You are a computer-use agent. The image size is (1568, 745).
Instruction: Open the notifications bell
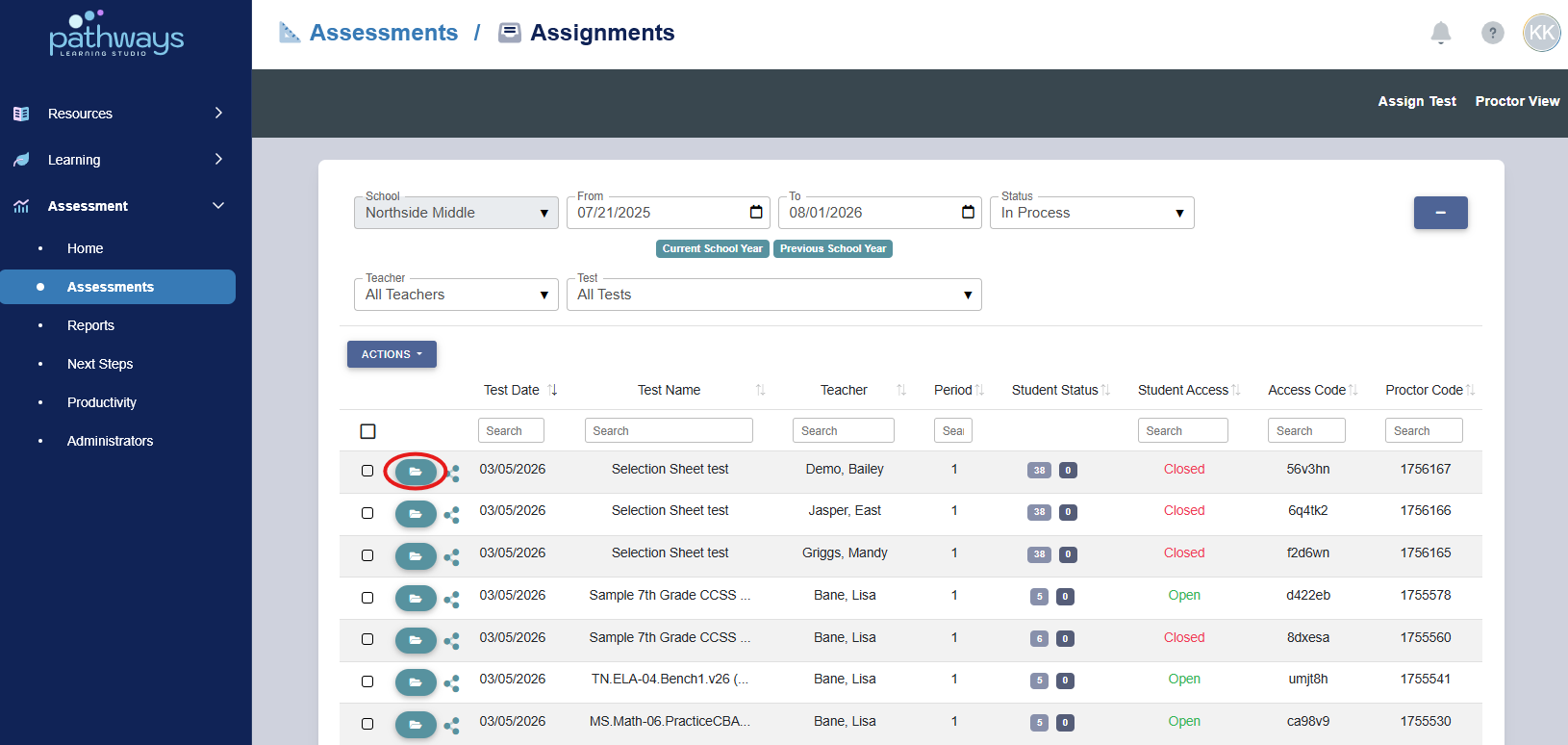1440,33
